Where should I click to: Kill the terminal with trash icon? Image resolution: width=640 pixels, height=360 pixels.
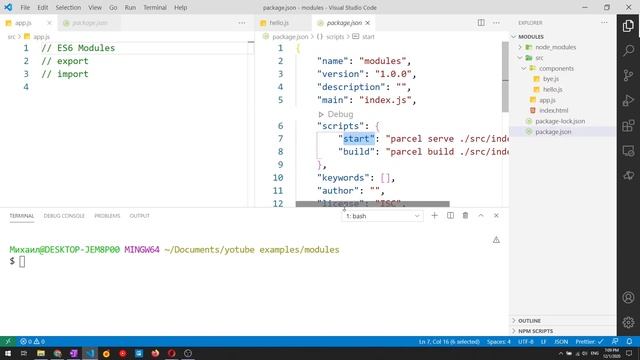pos(465,216)
